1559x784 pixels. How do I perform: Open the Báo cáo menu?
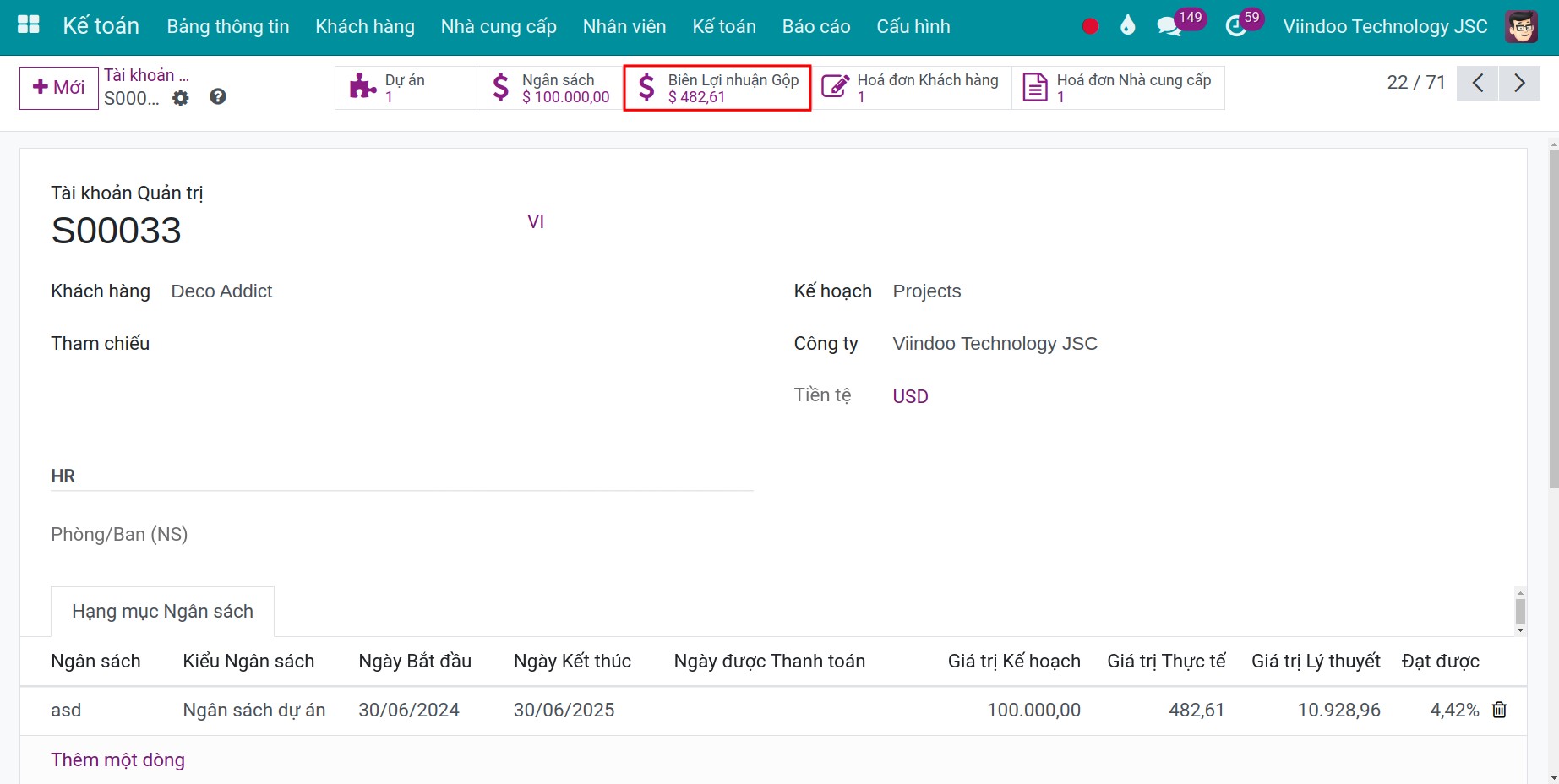(x=816, y=26)
